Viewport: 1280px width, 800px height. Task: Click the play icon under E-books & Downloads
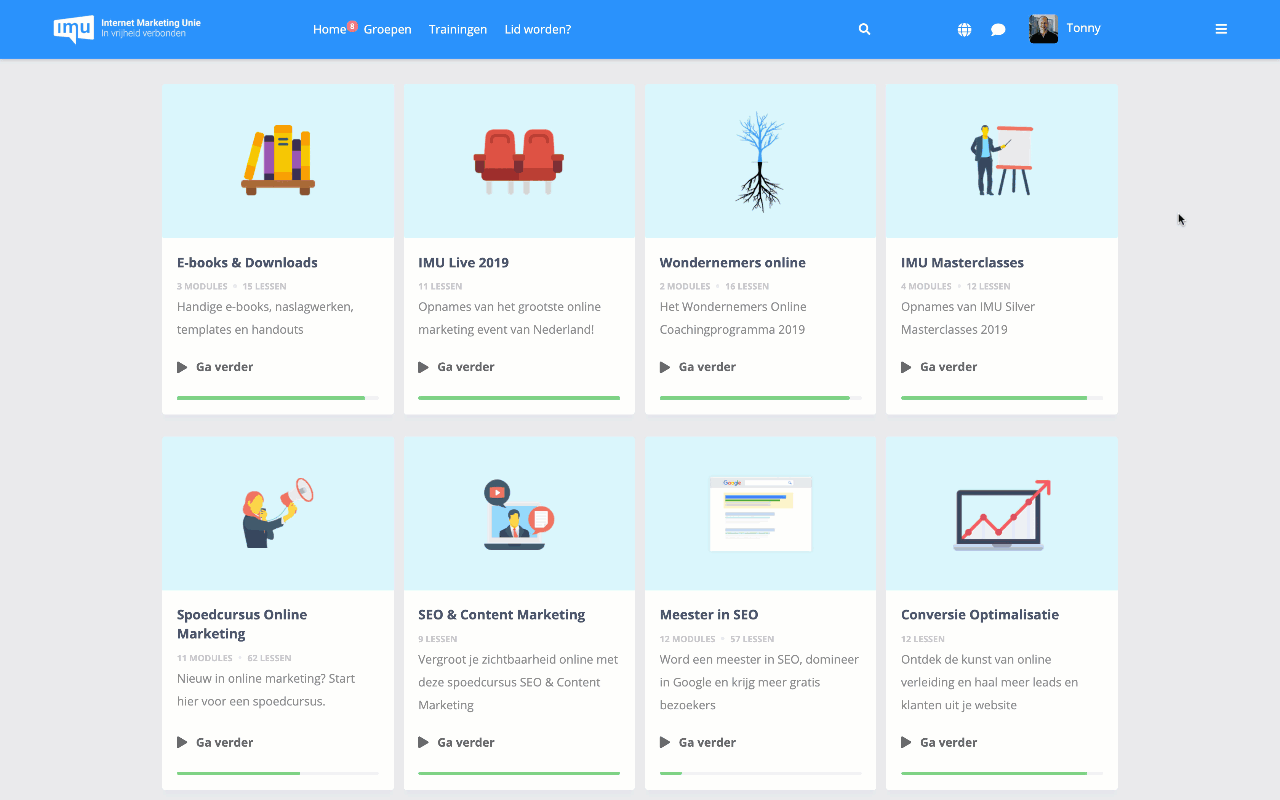[x=182, y=367]
